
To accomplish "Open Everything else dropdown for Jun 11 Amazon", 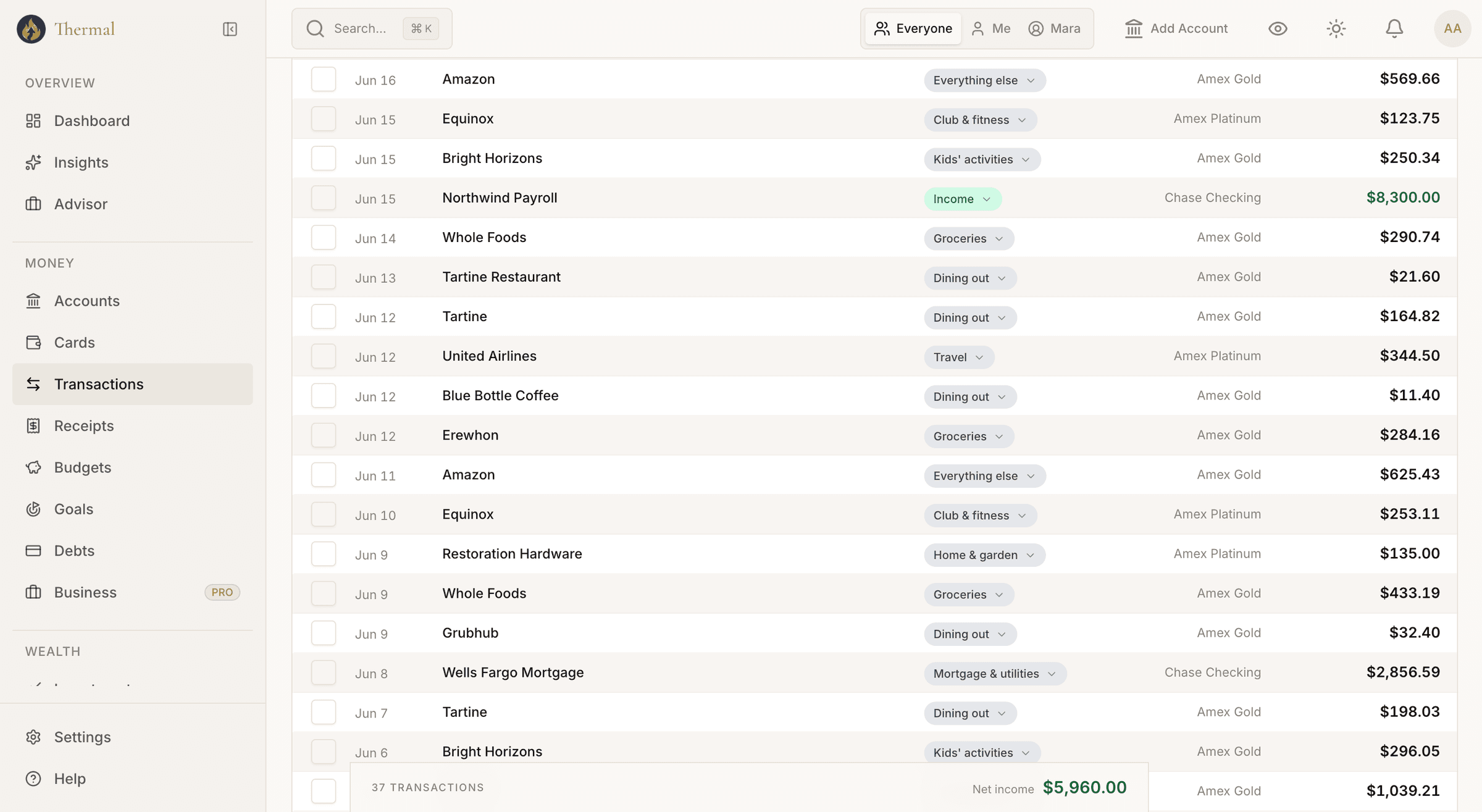I will tap(985, 475).
